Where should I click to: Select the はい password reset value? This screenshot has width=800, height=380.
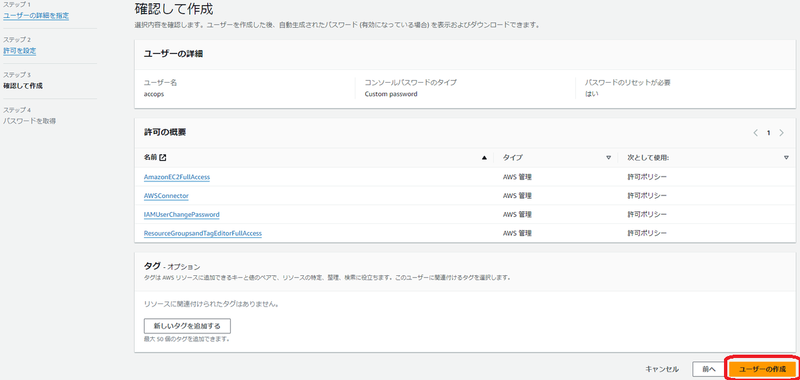click(592, 94)
